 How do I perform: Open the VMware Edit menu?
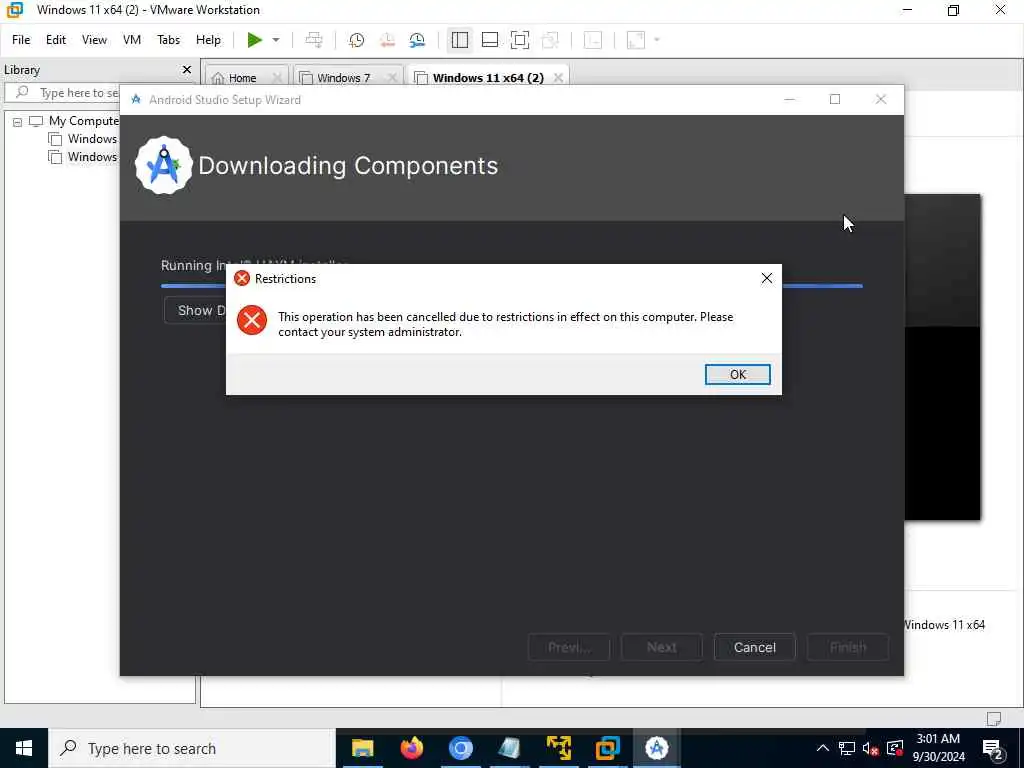[56, 40]
